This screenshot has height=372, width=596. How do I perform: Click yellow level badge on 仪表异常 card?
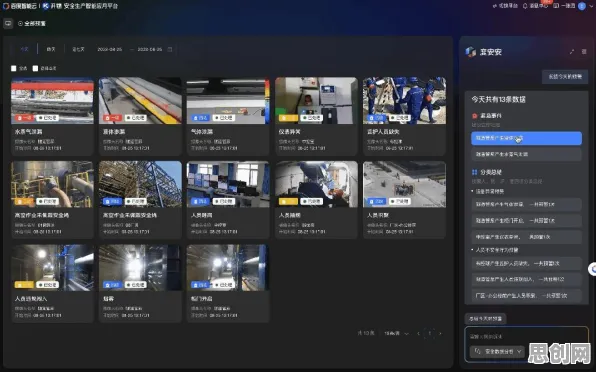coord(288,118)
